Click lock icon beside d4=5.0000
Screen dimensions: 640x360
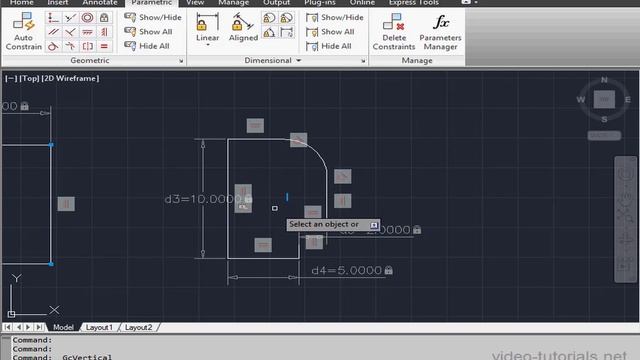[x=389, y=270]
